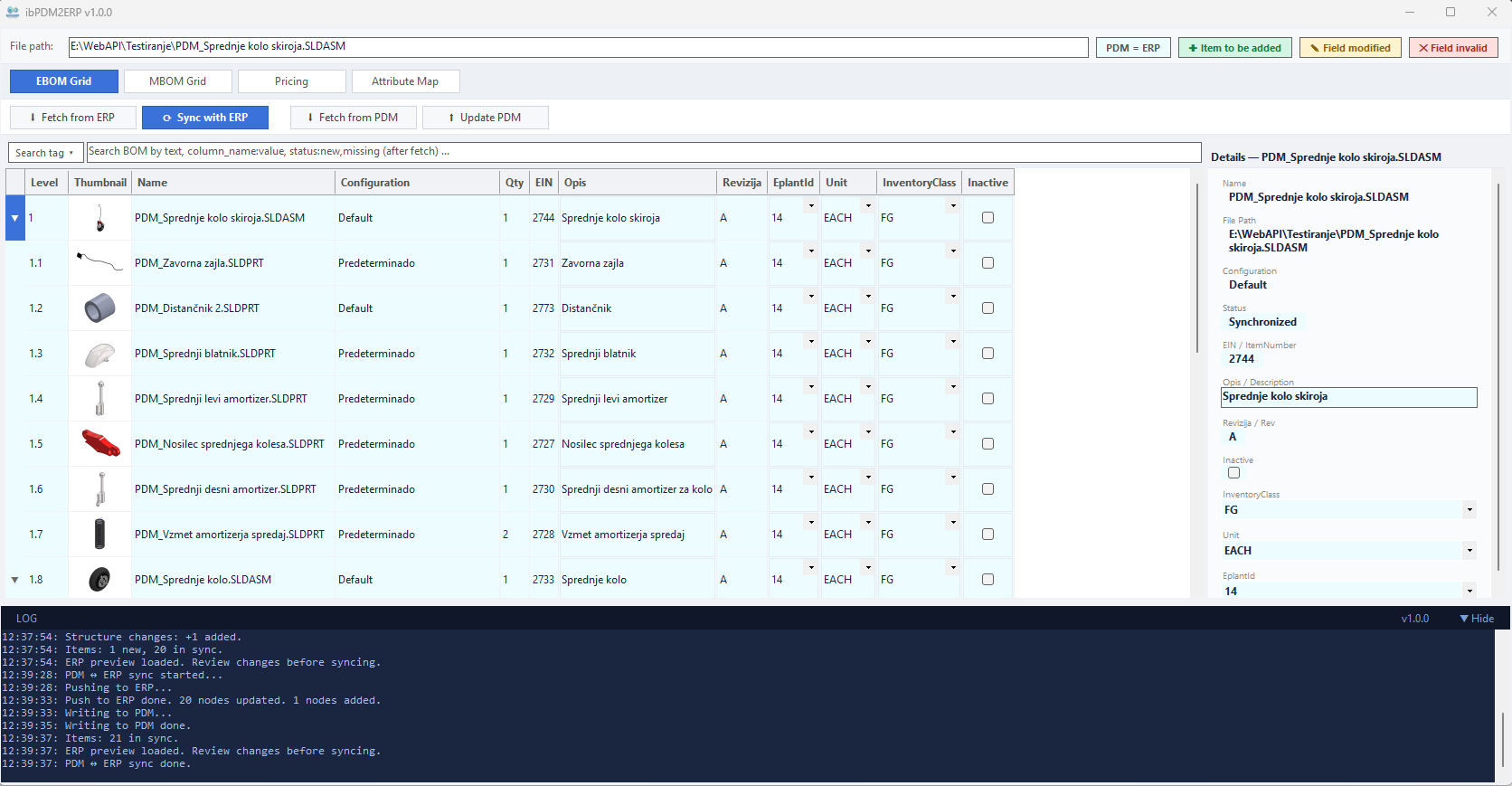Click the Vzmet amortizerja spredaj thumbnail
This screenshot has width=1512, height=786.
(99, 534)
